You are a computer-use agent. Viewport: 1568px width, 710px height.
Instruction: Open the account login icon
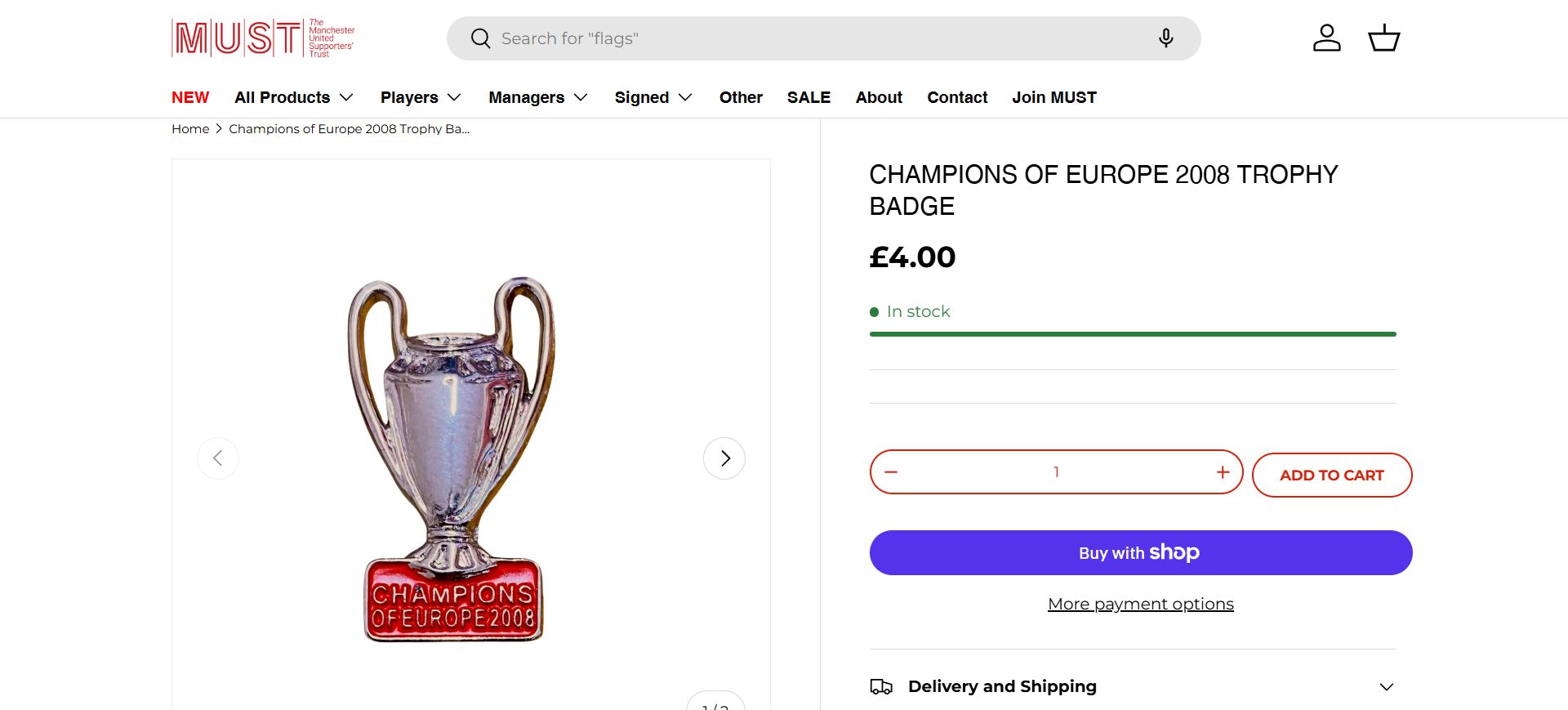click(1326, 38)
